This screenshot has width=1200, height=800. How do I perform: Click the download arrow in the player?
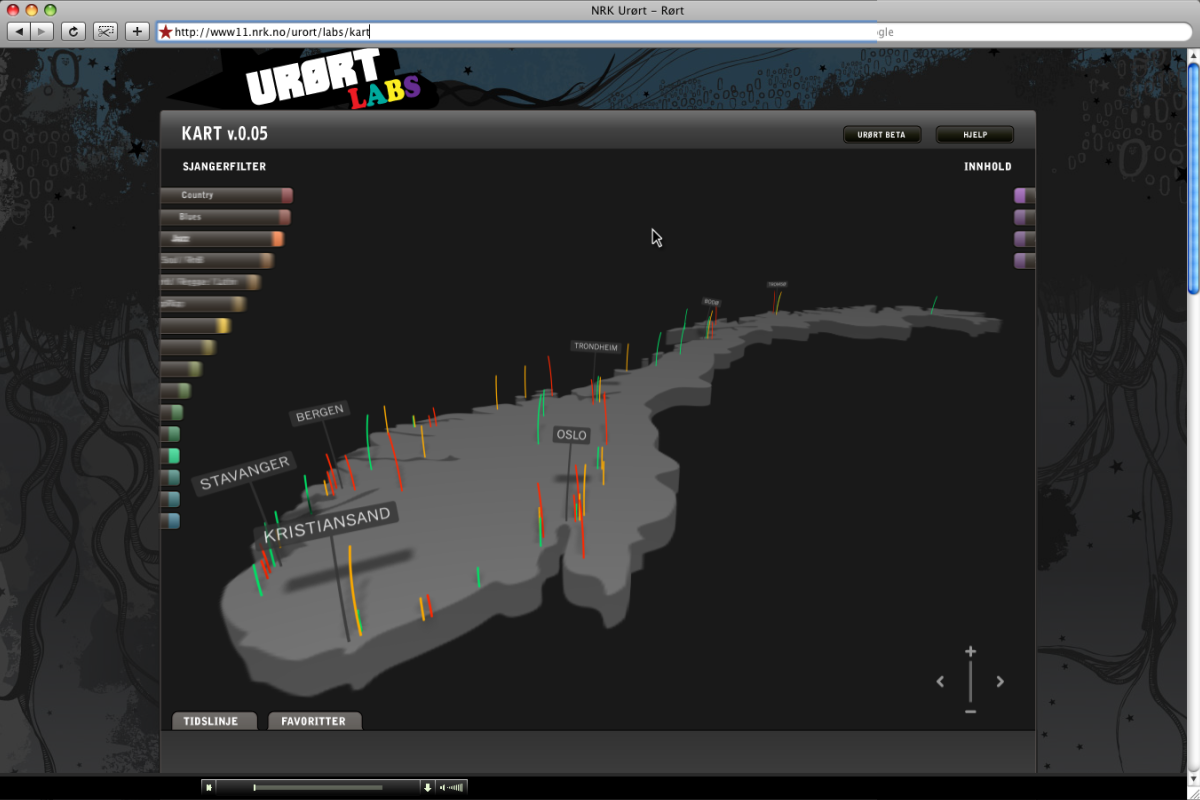pyautogui.click(x=428, y=788)
